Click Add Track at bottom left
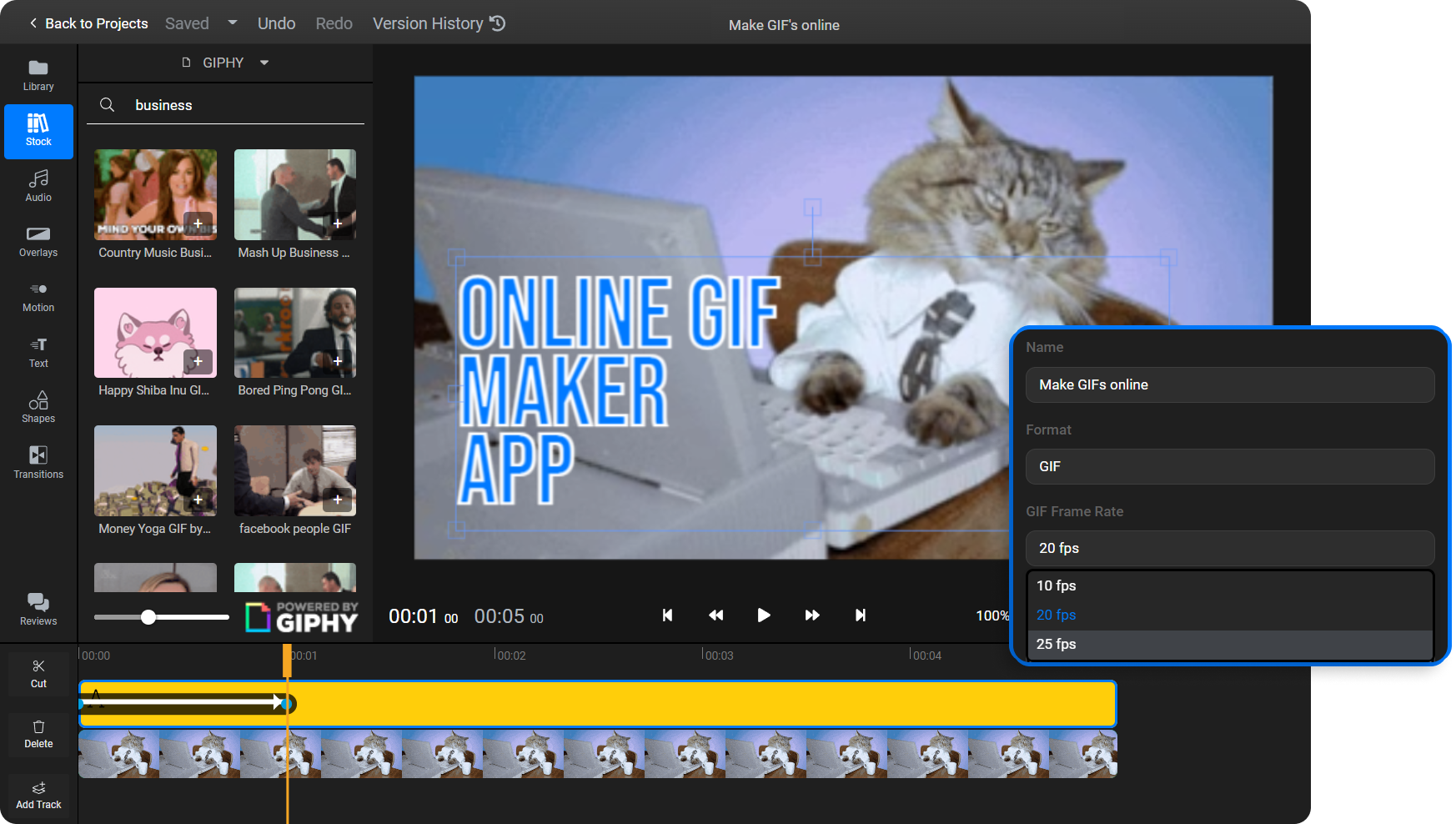The image size is (1456, 824). coord(38,794)
